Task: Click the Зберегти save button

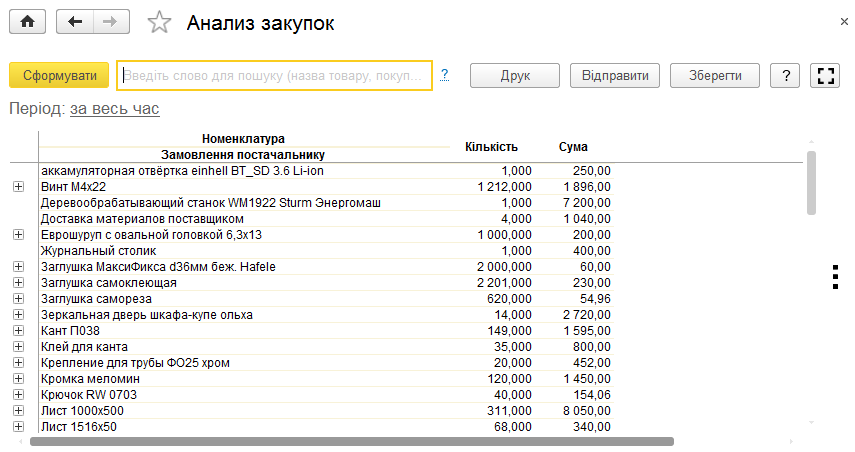Action: click(715, 75)
